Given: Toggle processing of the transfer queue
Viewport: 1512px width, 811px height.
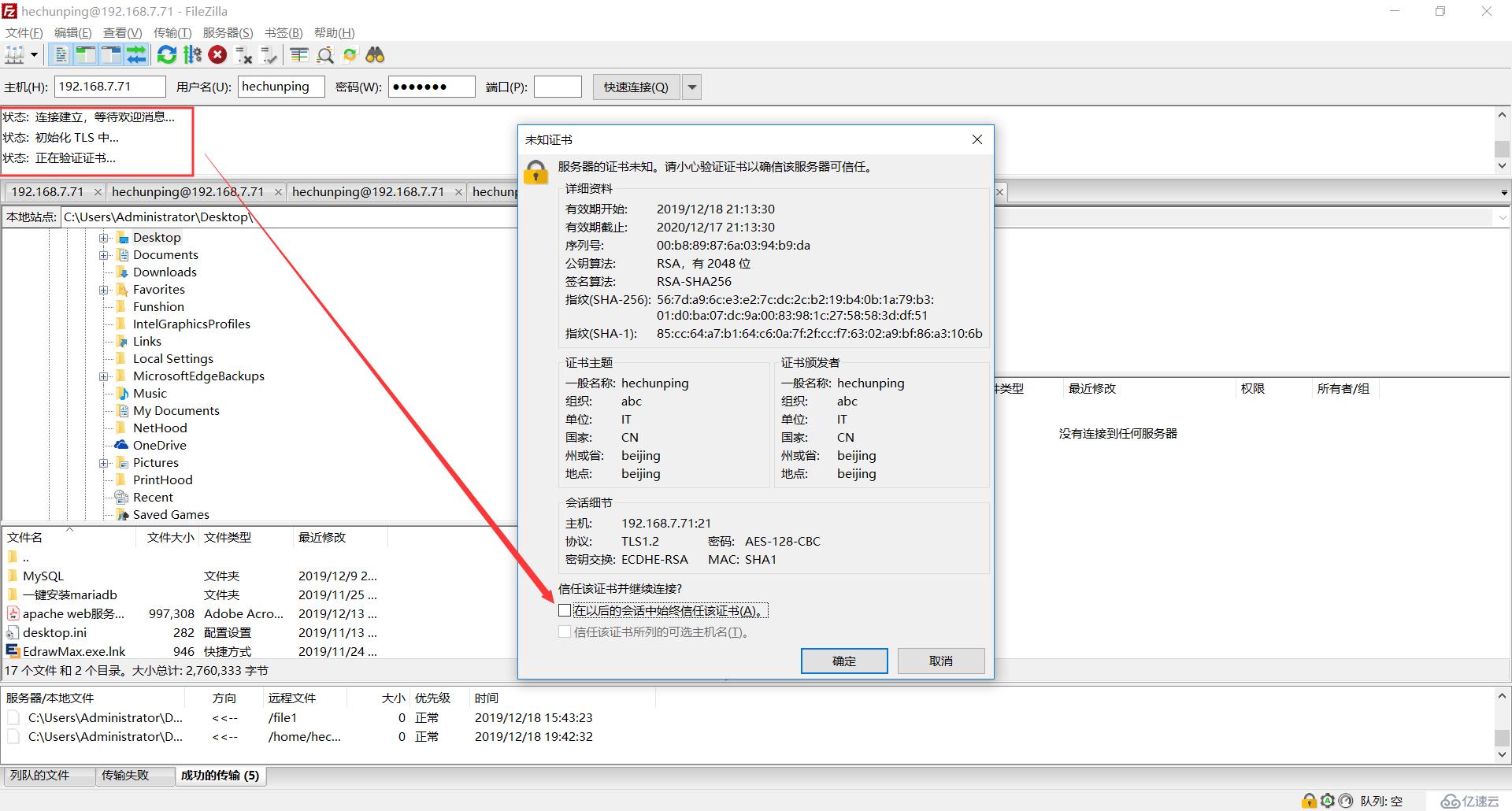Looking at the screenshot, I should point(192,55).
